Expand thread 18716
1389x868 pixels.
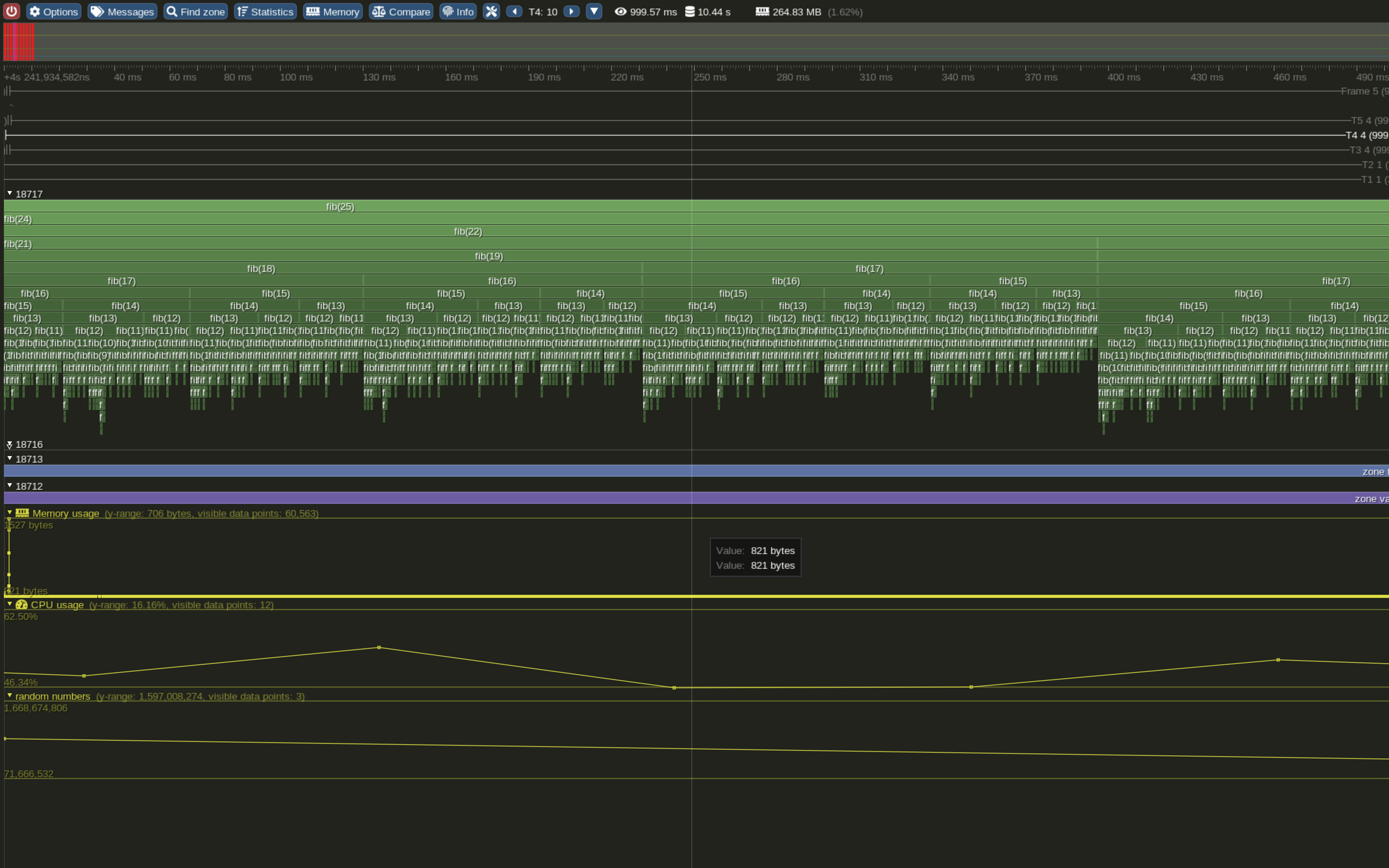coord(10,444)
